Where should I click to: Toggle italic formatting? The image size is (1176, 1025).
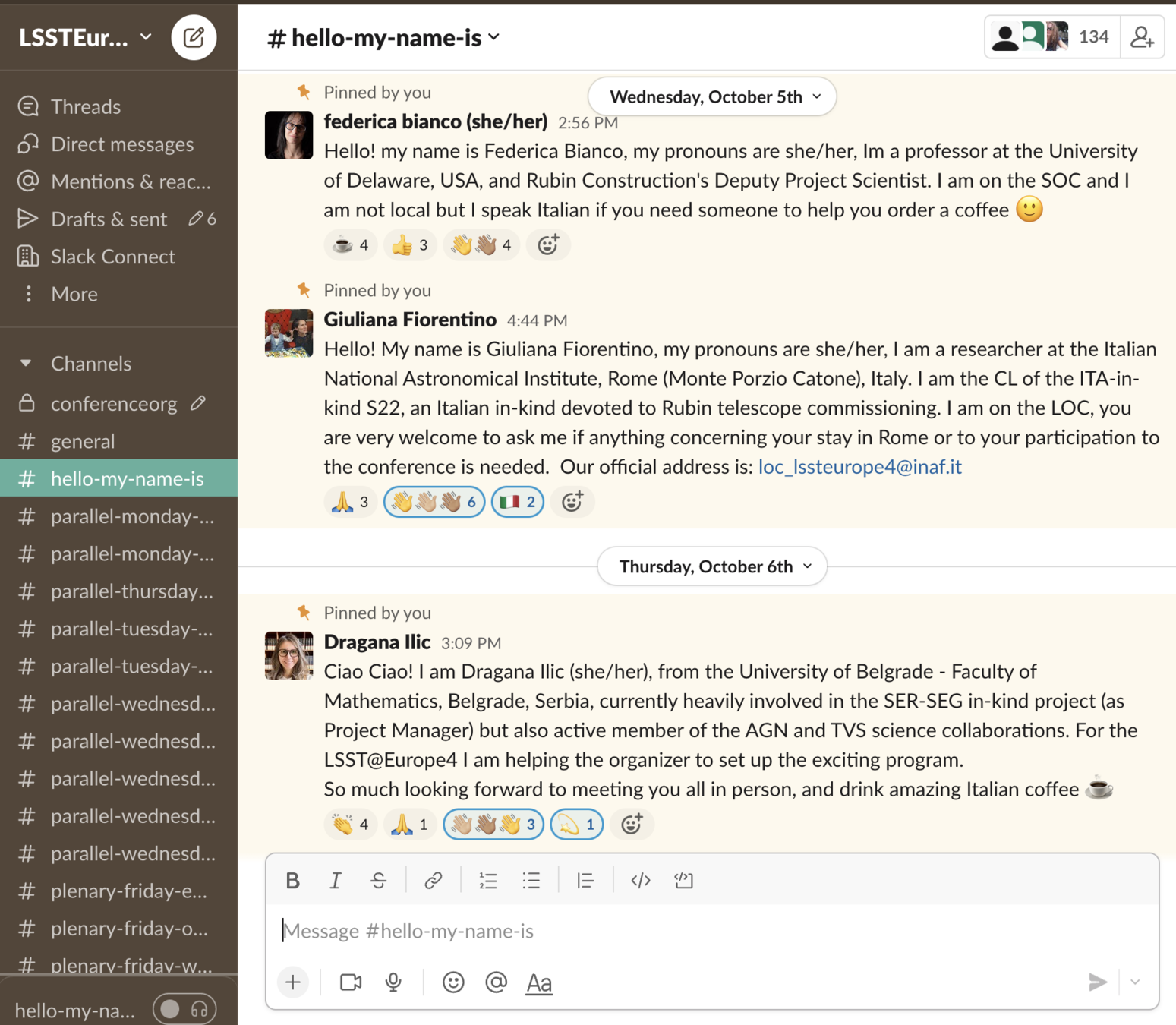tap(335, 880)
